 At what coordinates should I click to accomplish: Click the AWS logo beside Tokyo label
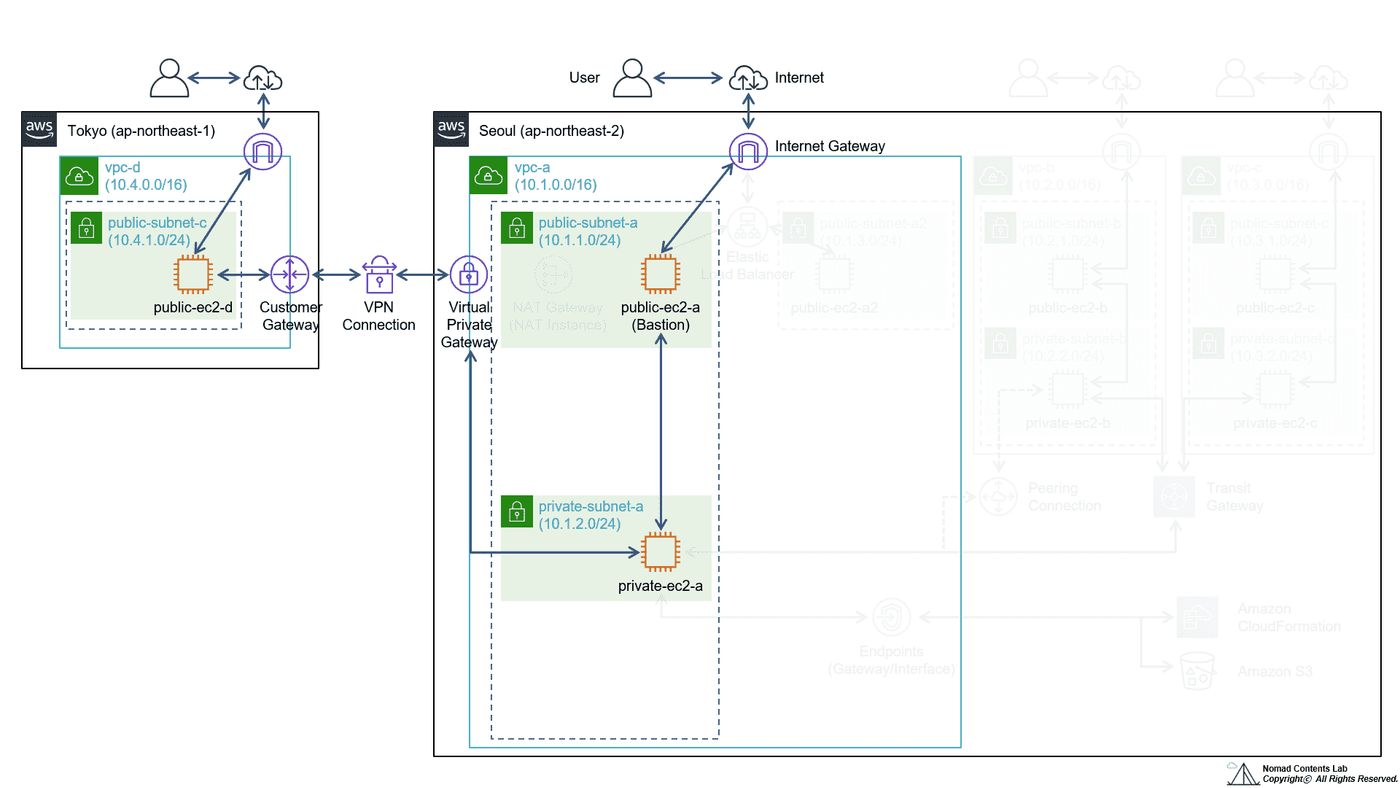click(39, 128)
